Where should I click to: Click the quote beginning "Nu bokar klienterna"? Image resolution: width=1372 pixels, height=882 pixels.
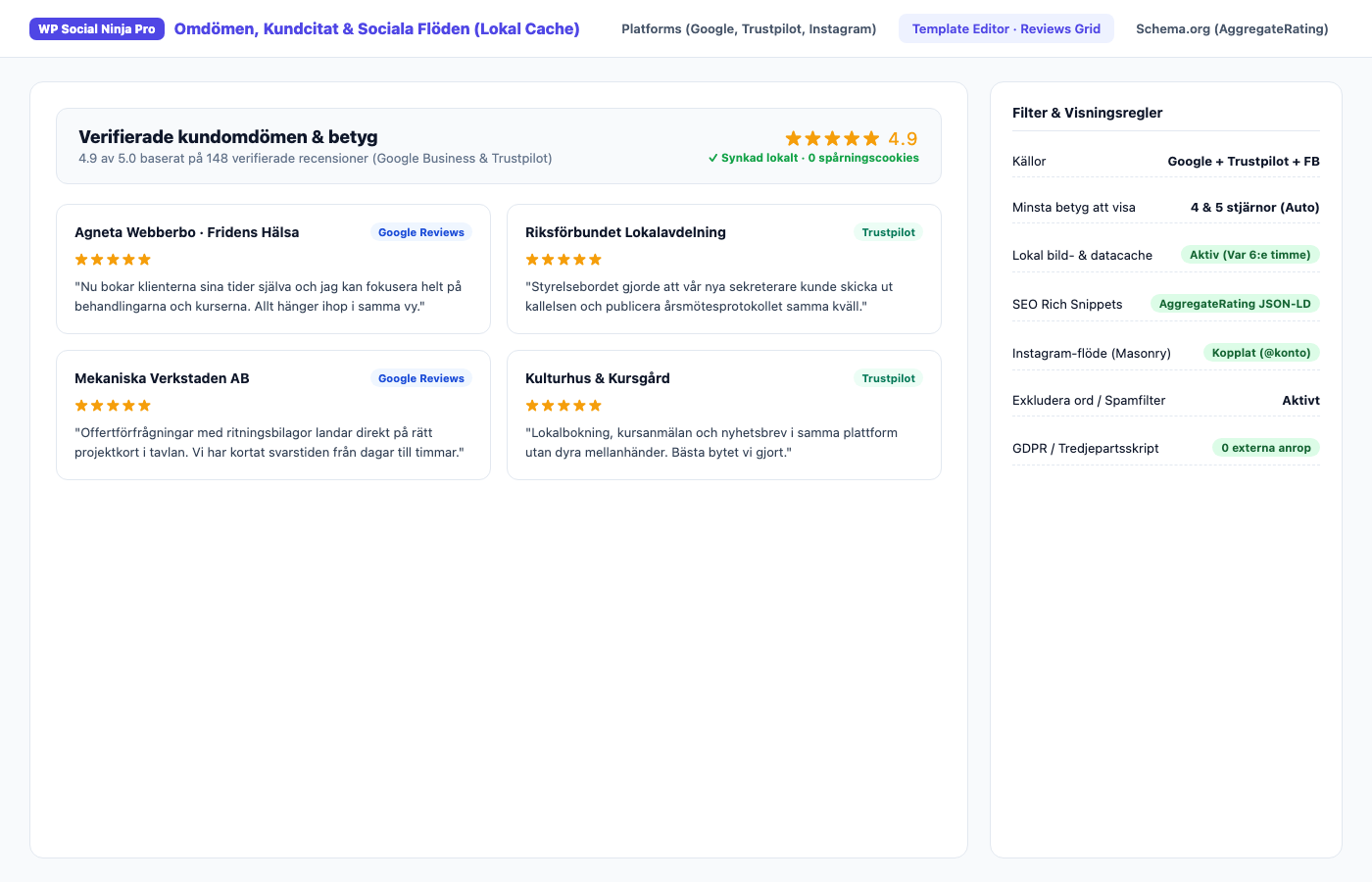(269, 296)
